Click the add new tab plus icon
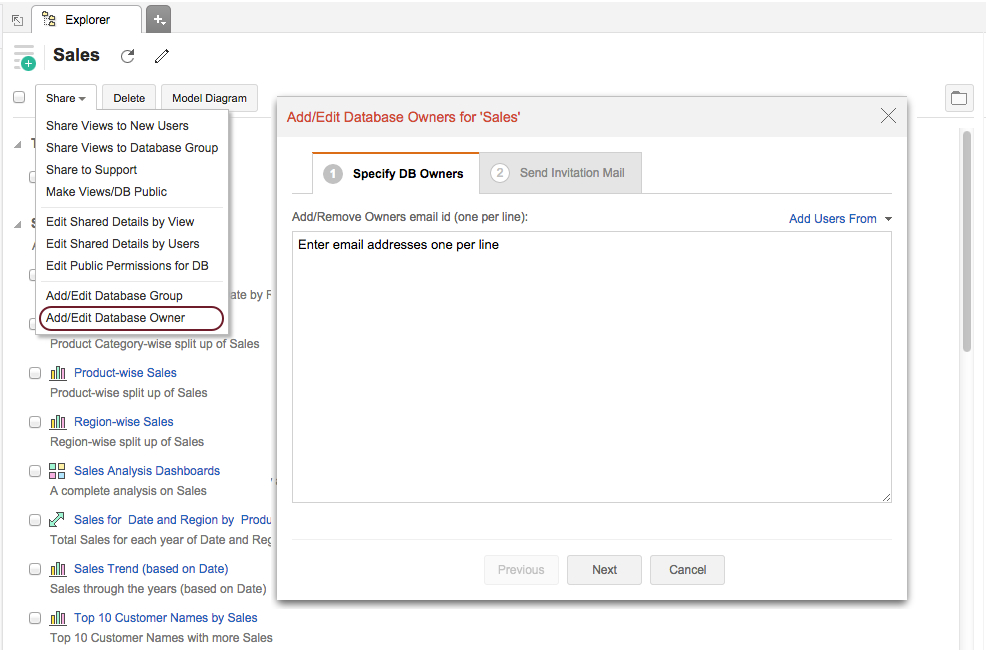 tap(158, 19)
